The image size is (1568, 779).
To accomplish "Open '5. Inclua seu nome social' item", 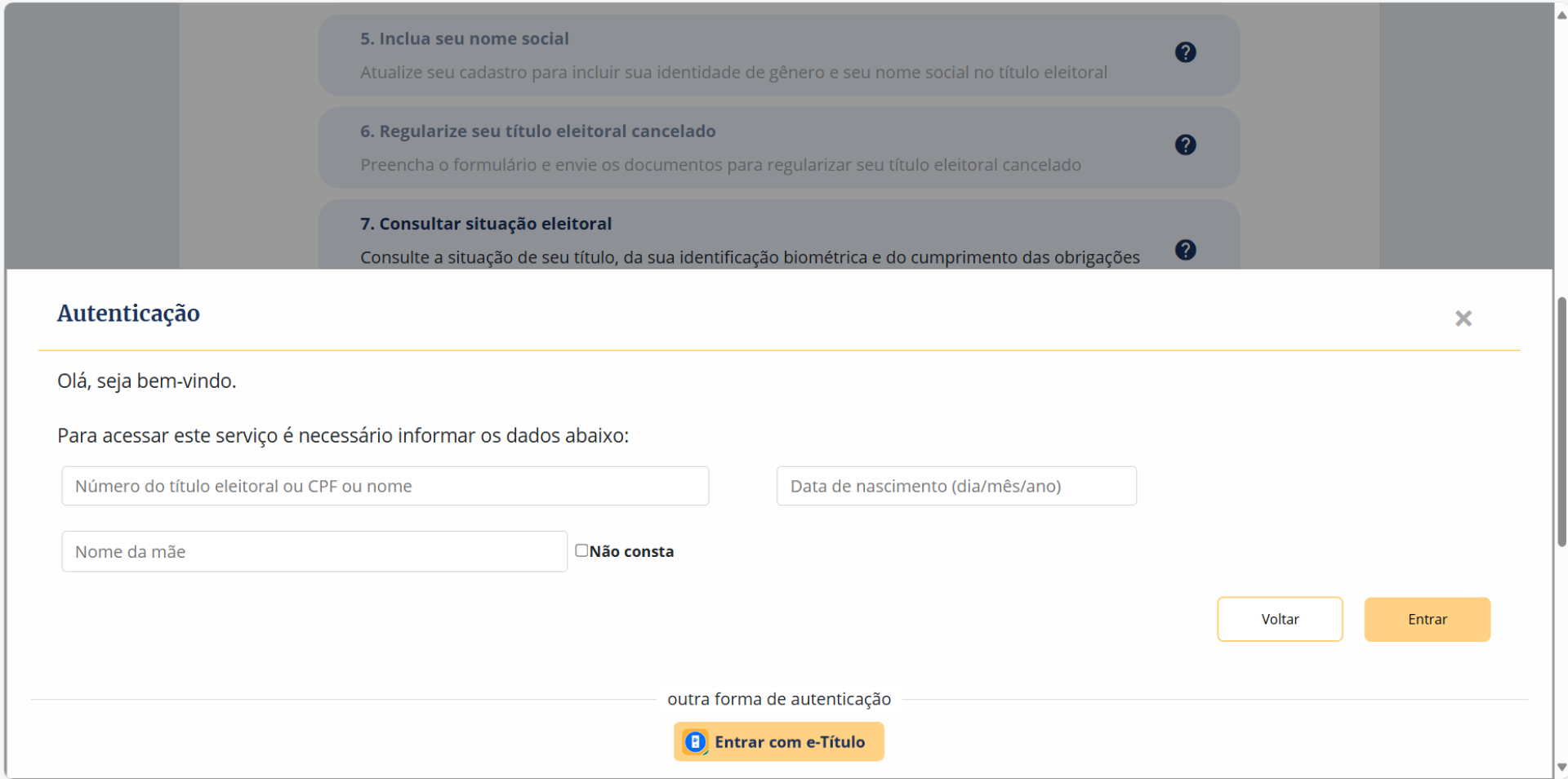I will pyautogui.click(x=464, y=39).
